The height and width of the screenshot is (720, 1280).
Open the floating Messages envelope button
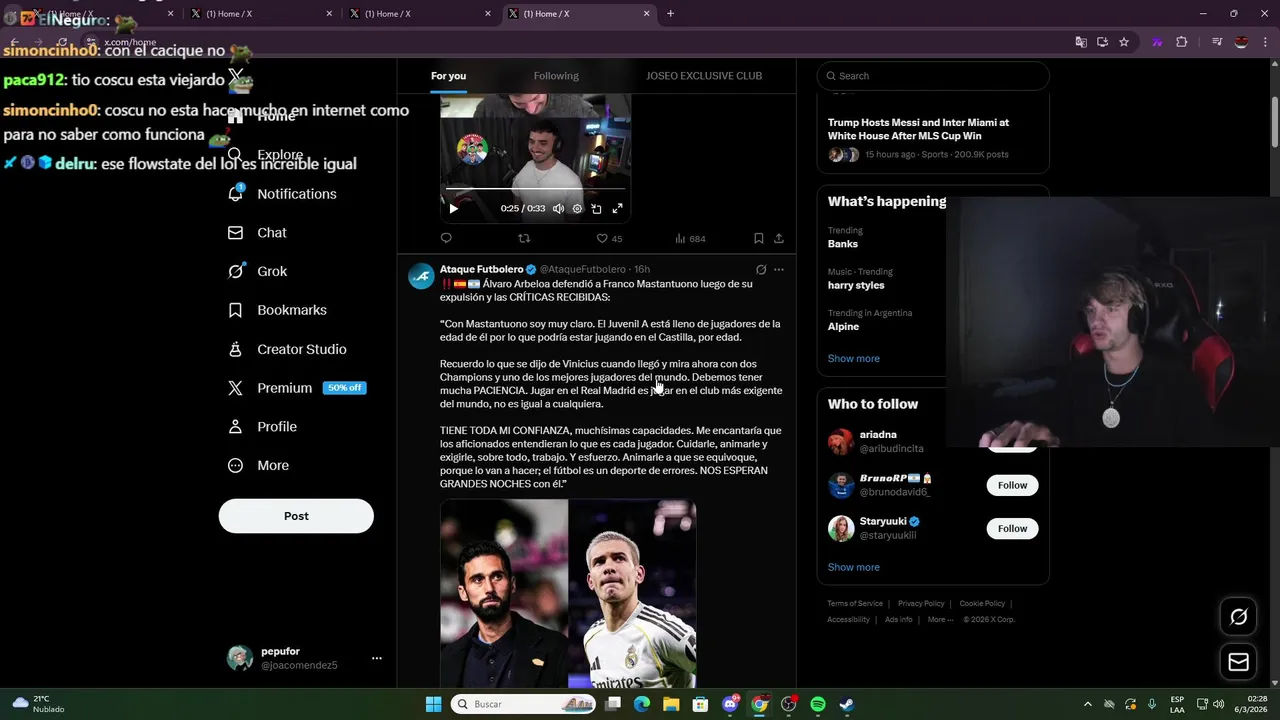[1238, 662]
